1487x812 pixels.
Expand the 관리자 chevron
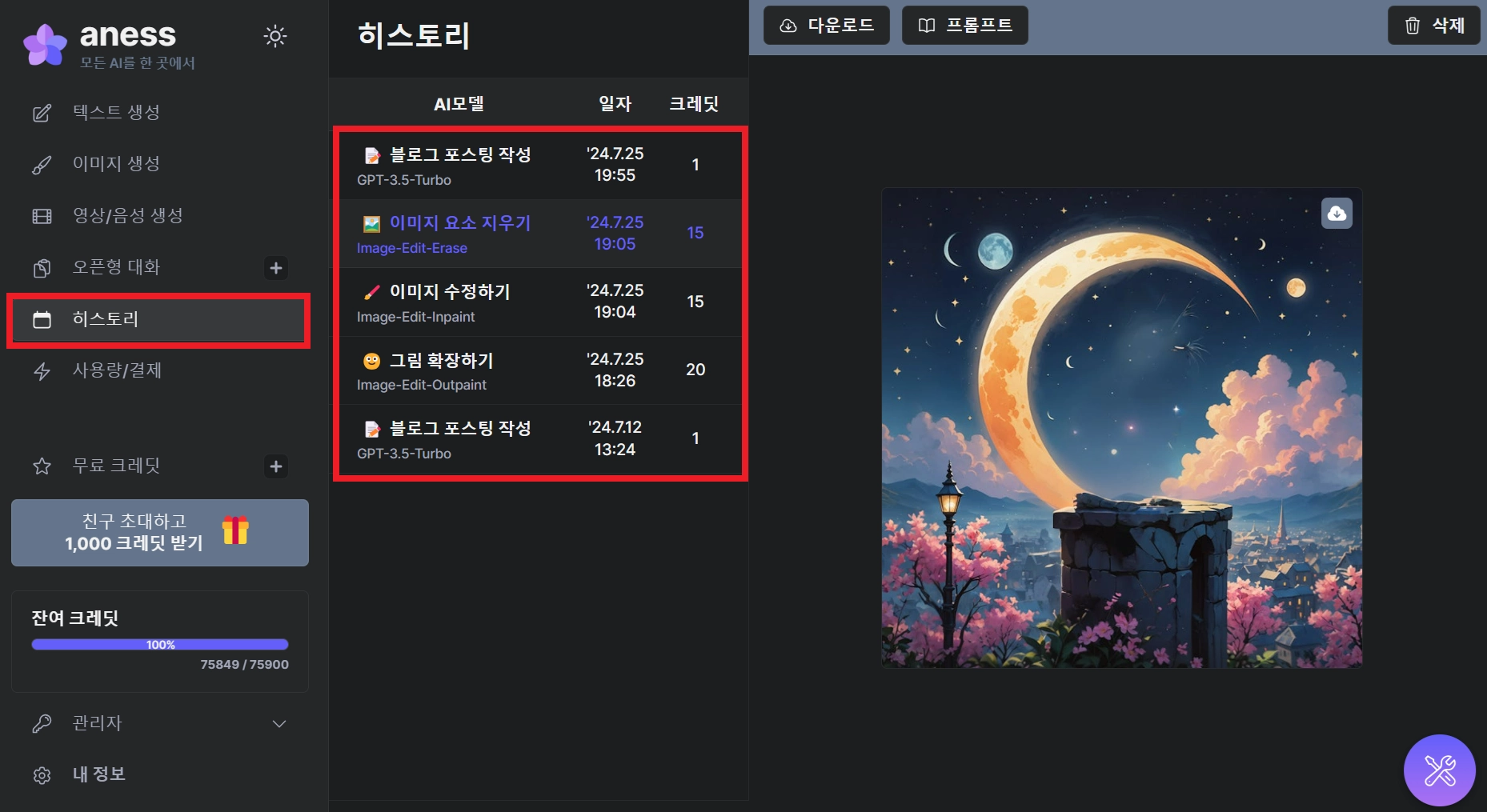[x=279, y=724]
